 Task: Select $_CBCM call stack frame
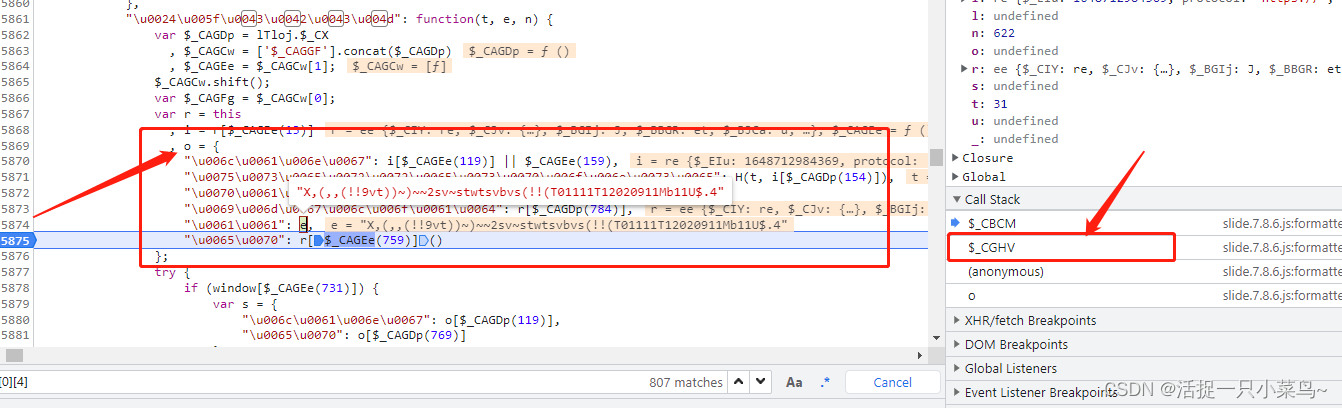pos(992,223)
